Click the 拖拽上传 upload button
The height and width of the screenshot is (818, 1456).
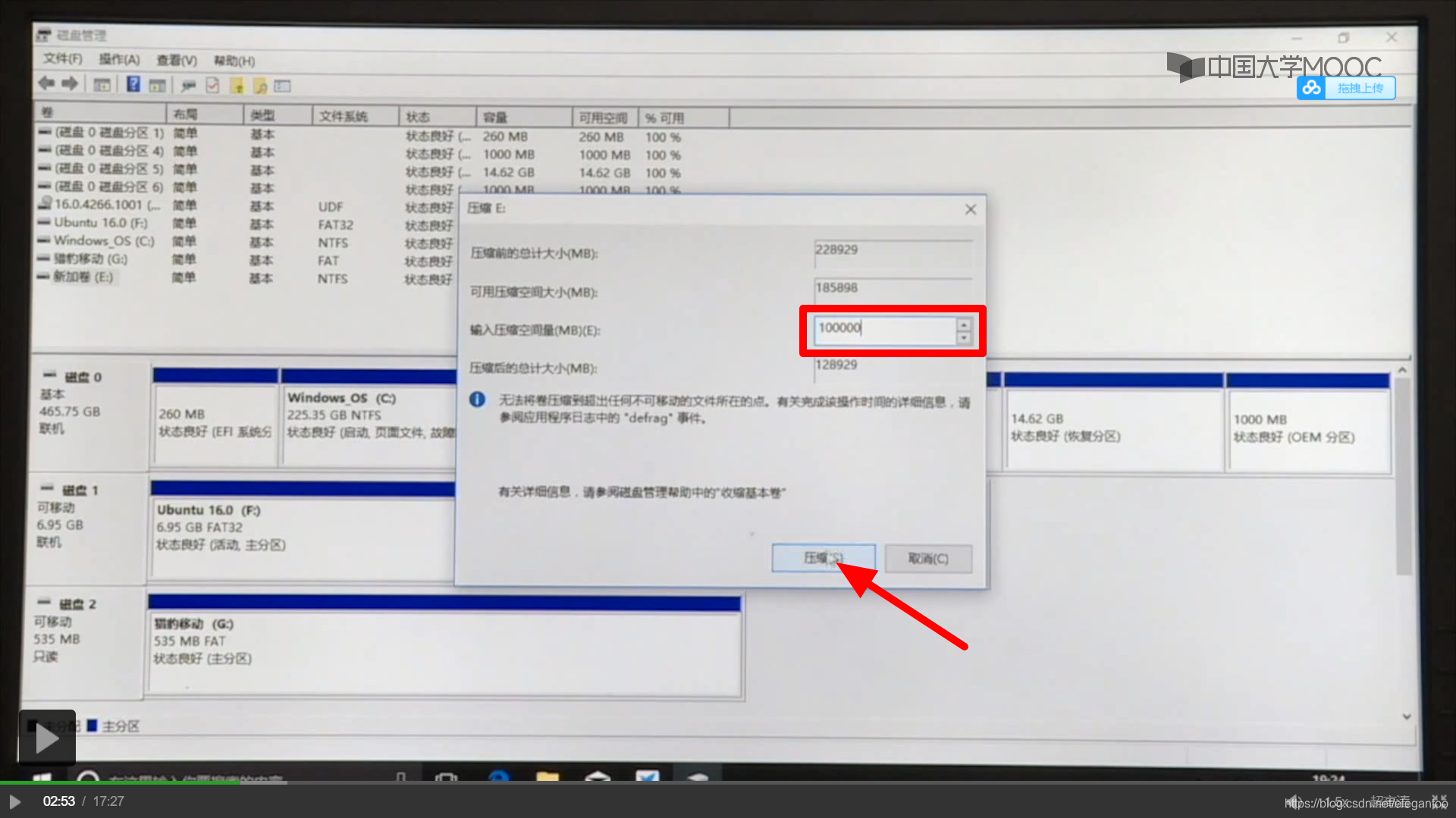point(1360,88)
